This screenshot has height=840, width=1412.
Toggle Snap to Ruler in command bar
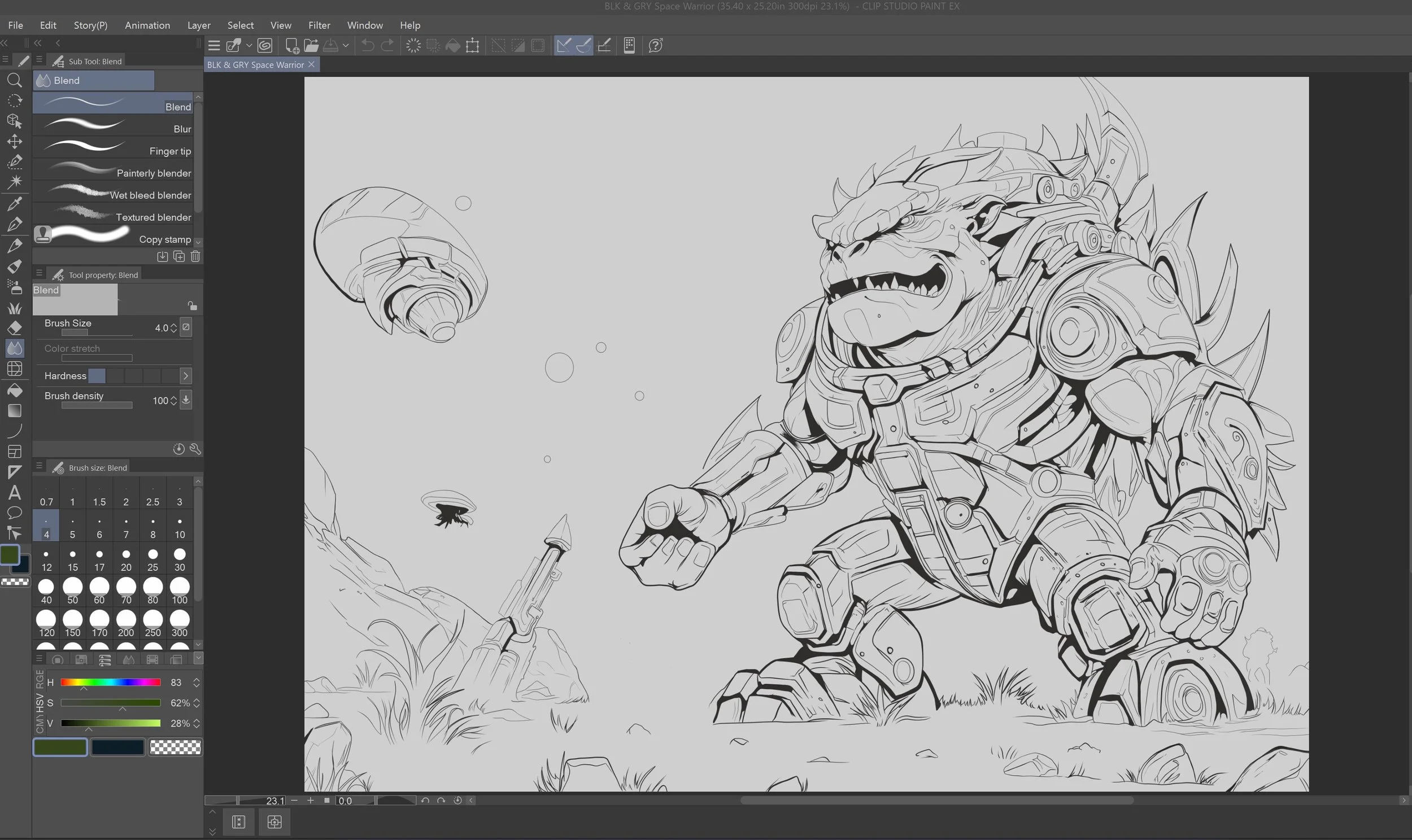click(563, 45)
